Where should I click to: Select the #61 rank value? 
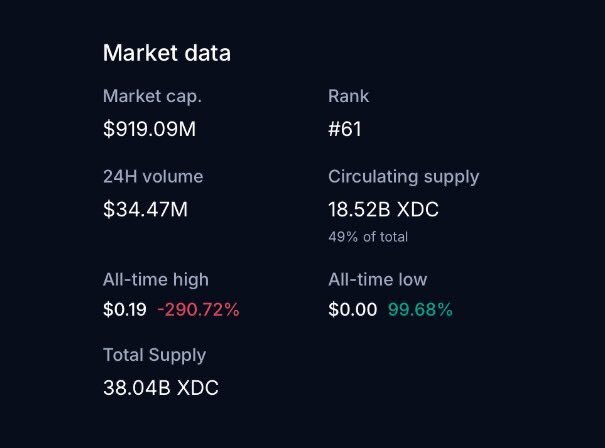[345, 129]
